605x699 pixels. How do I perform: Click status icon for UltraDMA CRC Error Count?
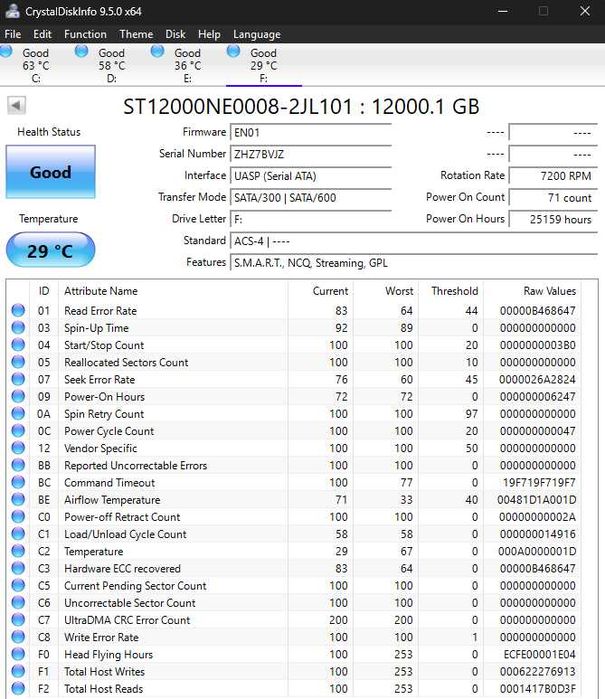coord(18,620)
